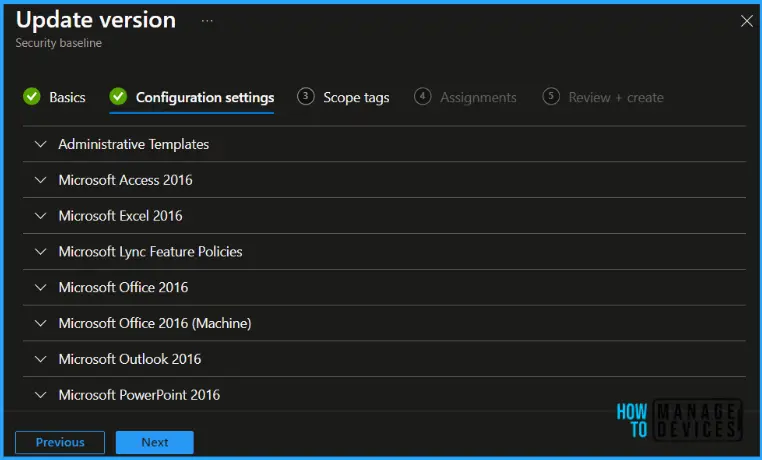Select the Microsoft Outlook 2016 label
Screen dimensions: 762x460
[x=130, y=359]
